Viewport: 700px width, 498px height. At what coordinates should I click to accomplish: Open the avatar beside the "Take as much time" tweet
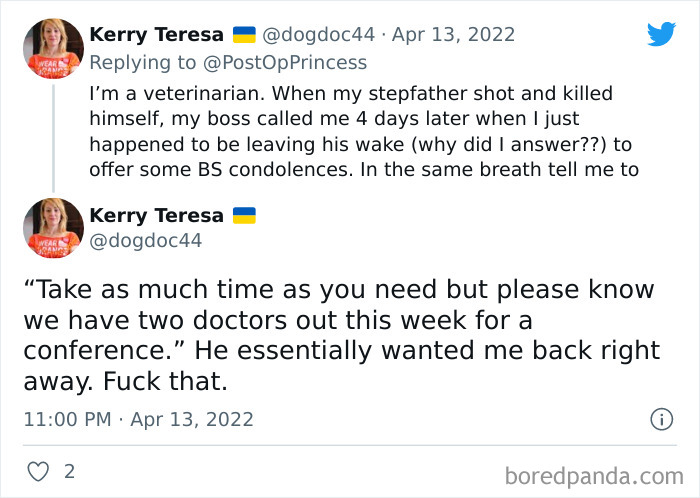click(53, 228)
